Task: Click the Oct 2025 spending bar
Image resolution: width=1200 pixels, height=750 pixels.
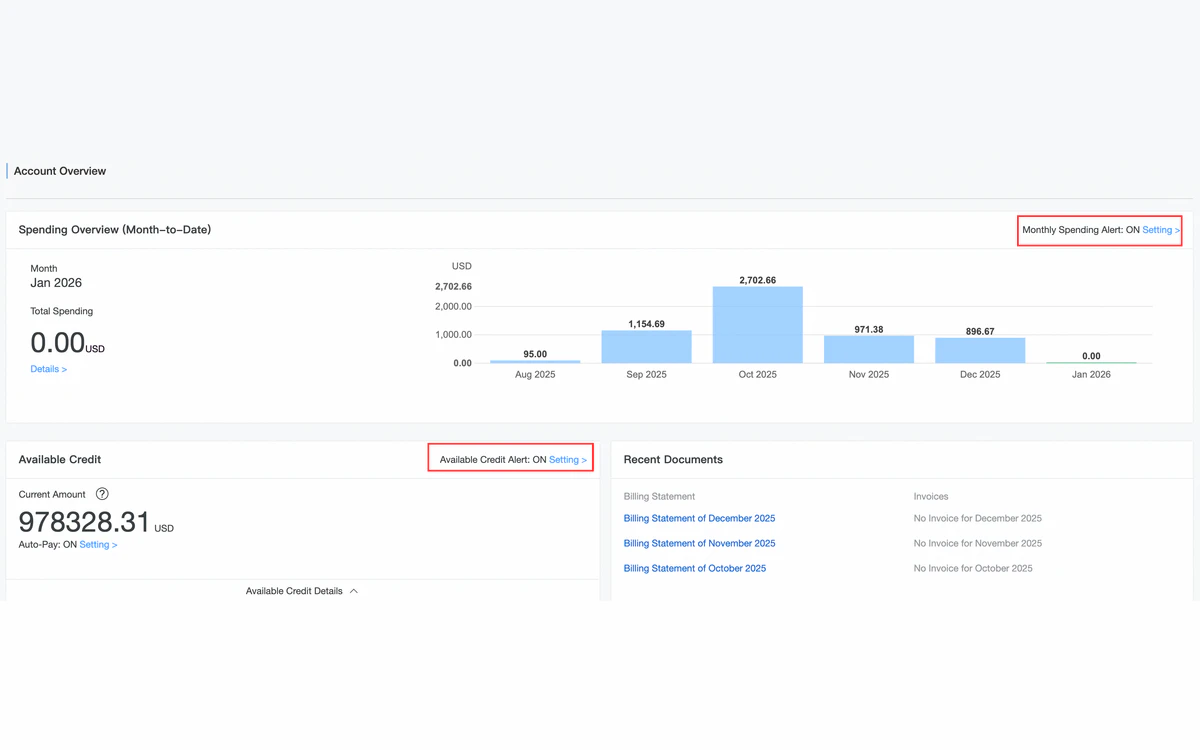Action: (x=758, y=325)
